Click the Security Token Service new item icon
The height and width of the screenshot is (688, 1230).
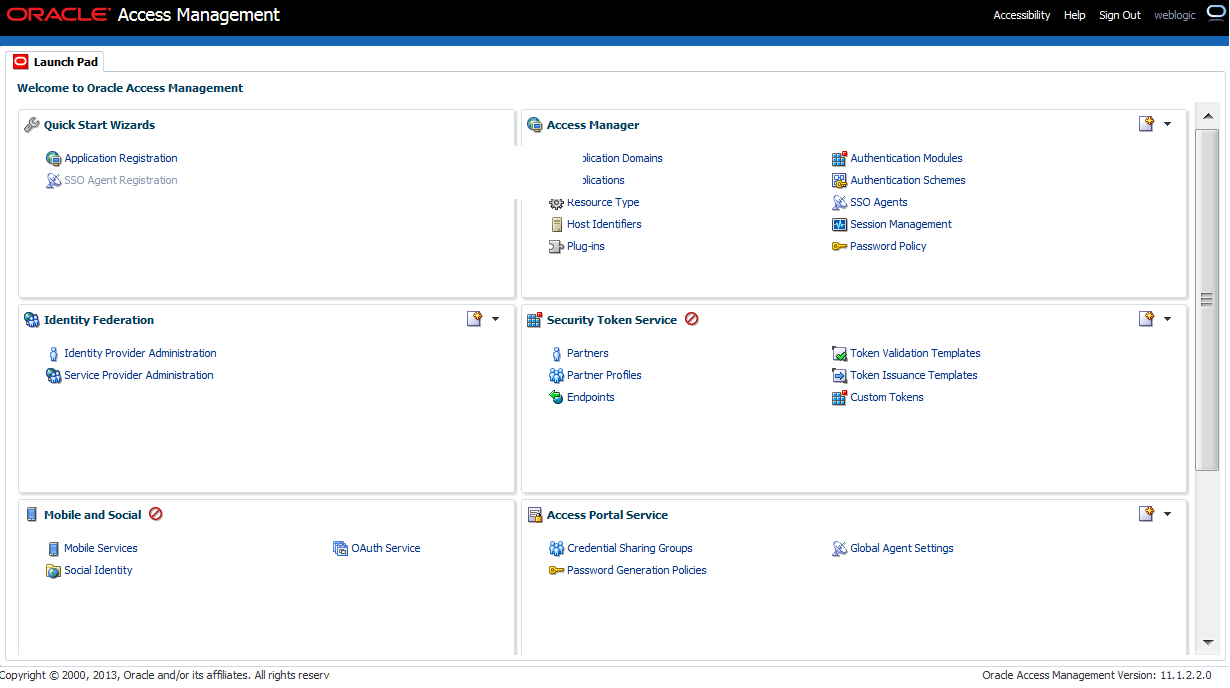click(x=1147, y=319)
